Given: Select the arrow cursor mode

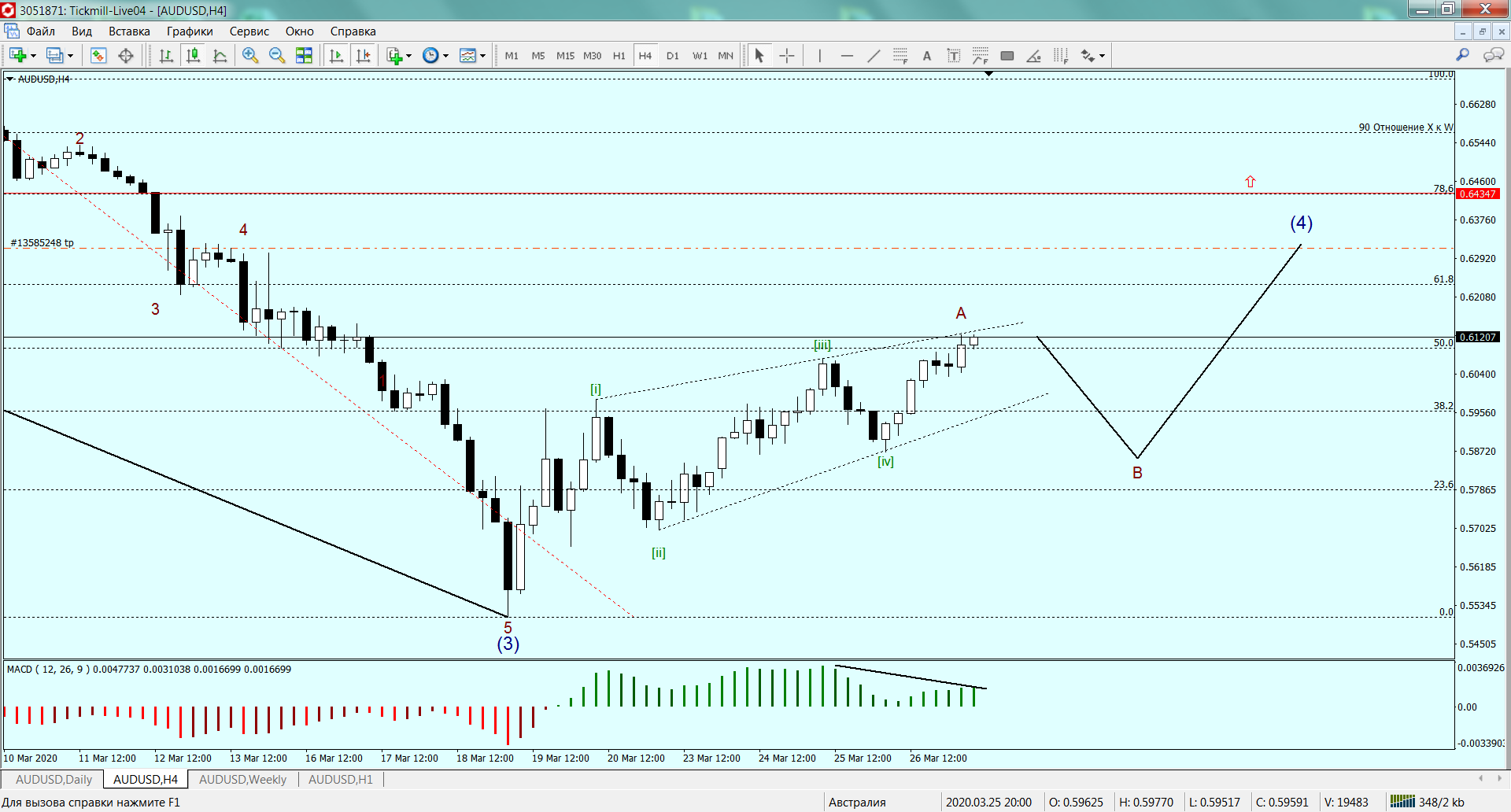Looking at the screenshot, I should (x=759, y=55).
